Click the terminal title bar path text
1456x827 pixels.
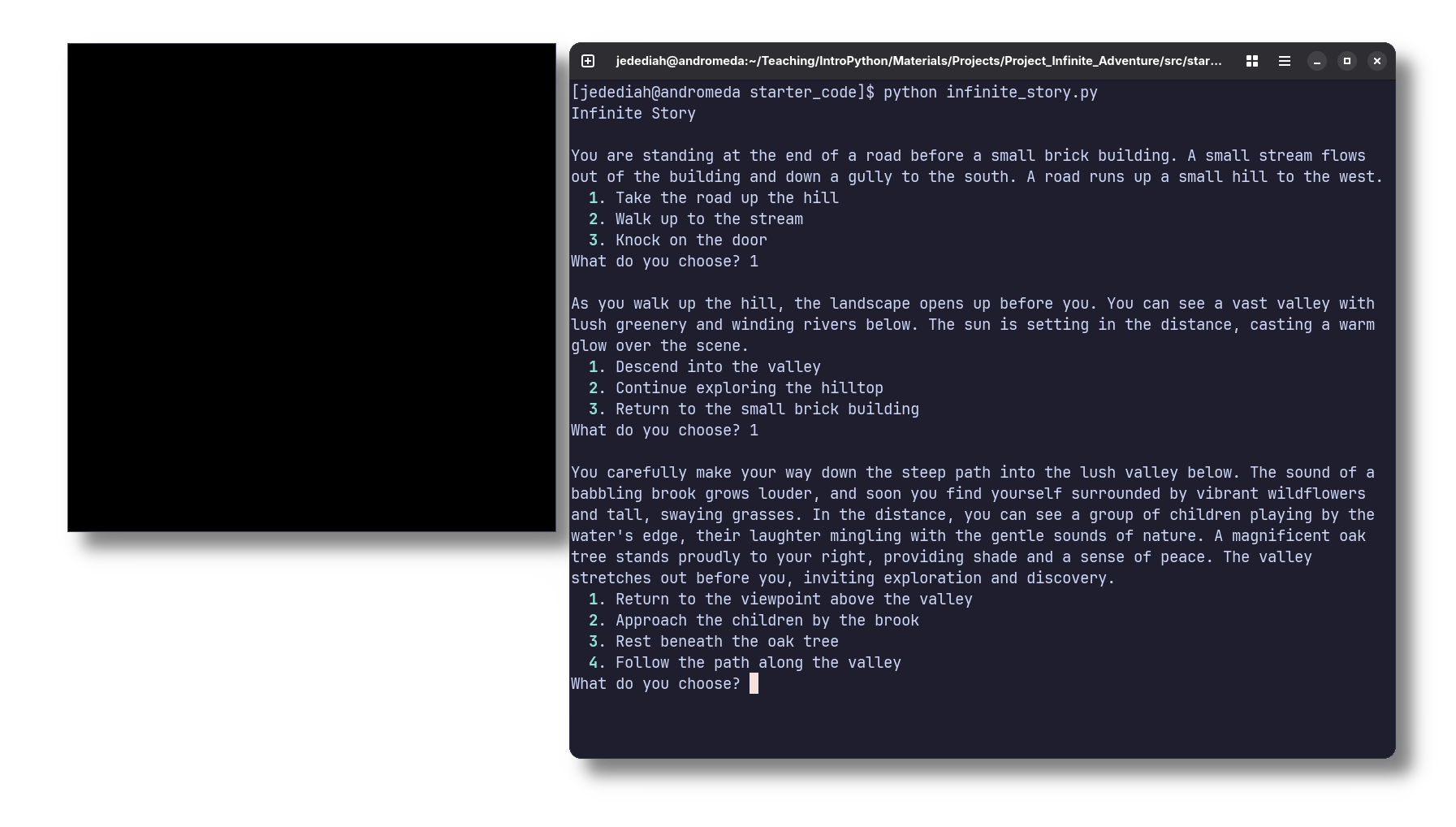918,61
